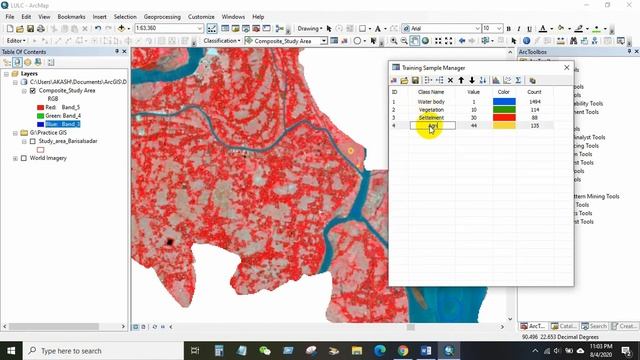Select the Select Elements arrow tool
Image resolution: width=640 pixels, height=360 pixels.
pyautogui.click(x=514, y=41)
